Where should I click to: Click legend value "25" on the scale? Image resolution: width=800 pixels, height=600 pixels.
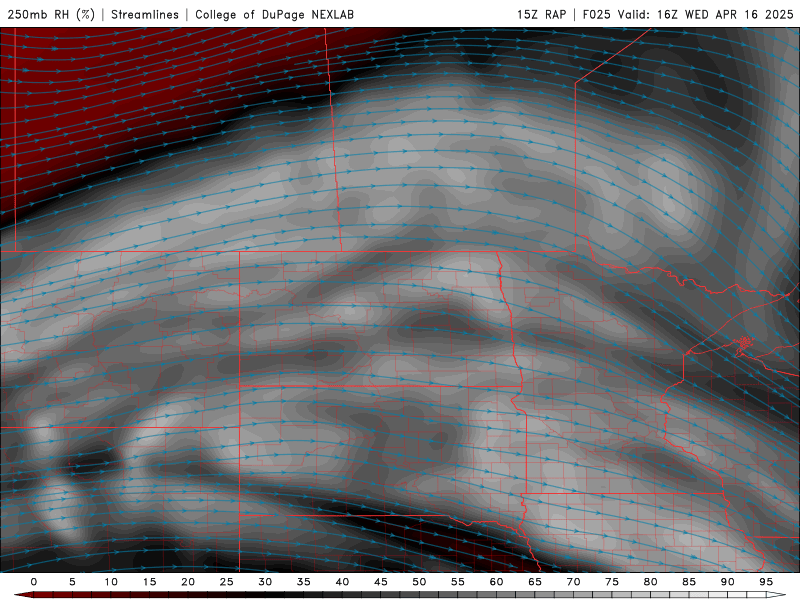coord(227,582)
